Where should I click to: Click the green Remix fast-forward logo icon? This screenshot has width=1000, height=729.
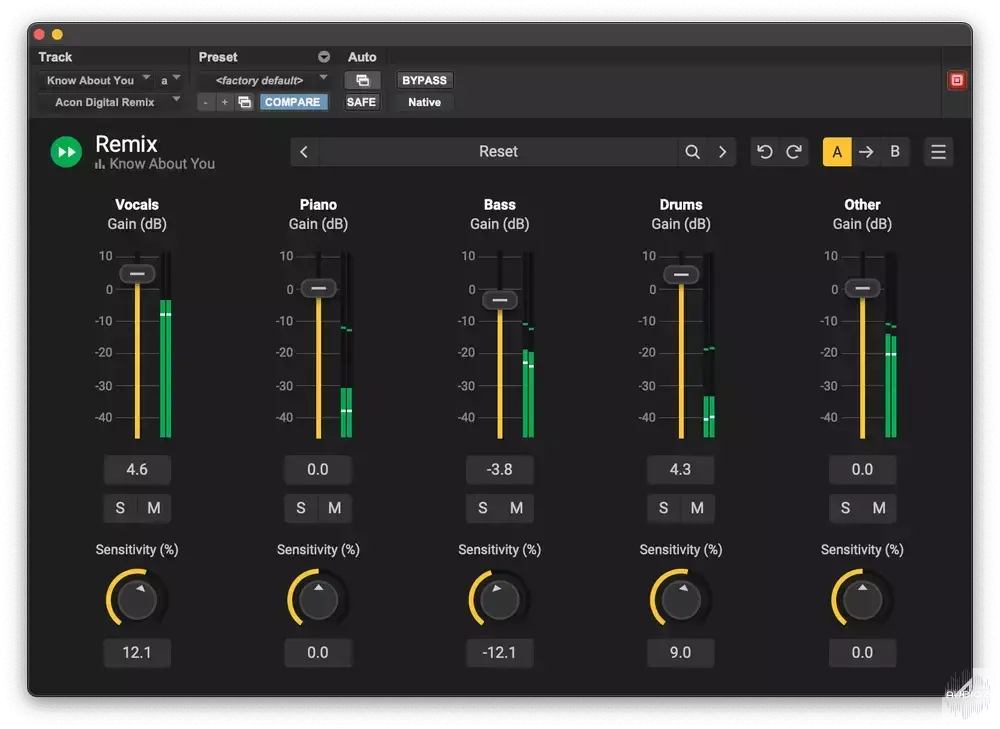point(66,152)
